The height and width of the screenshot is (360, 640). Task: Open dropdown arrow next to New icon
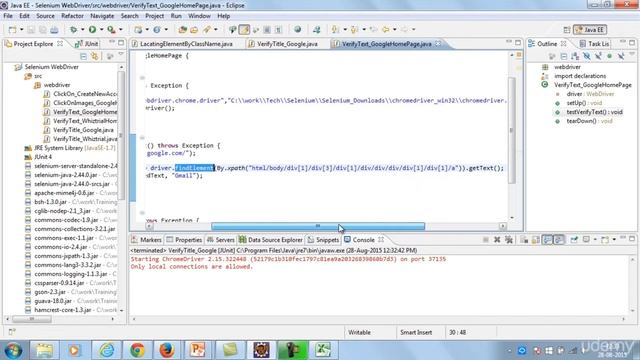pos(21,29)
